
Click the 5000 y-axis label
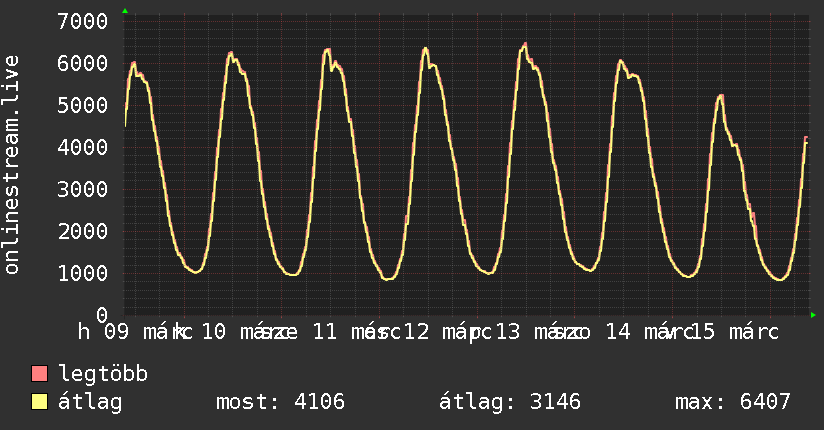coord(83,105)
